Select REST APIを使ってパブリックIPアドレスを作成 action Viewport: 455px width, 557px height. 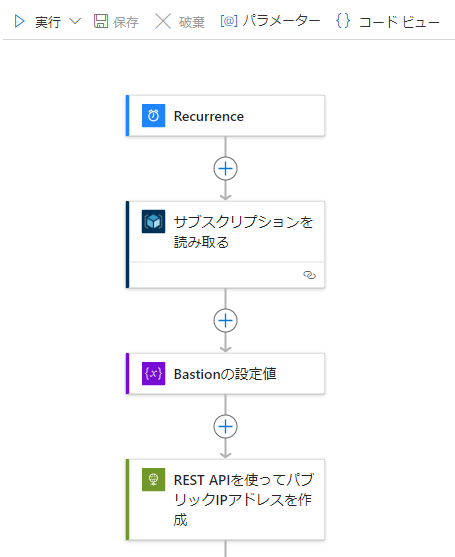[x=226, y=499]
